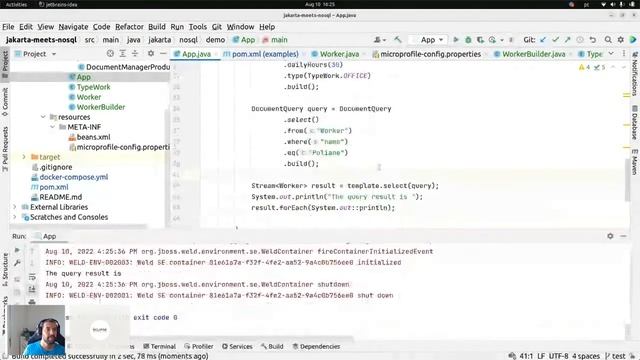Open the Refactor menu
This screenshot has width=640, height=360.
(129, 27)
